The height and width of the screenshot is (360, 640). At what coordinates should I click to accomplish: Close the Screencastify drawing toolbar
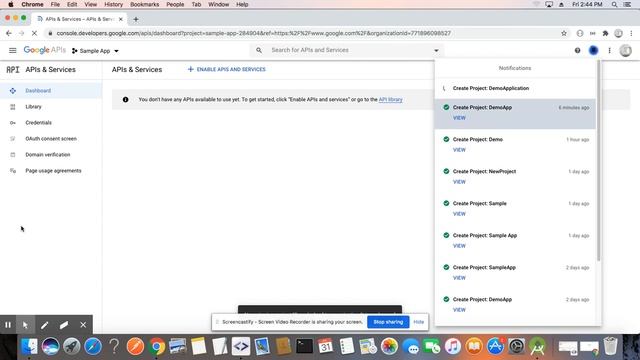83,325
